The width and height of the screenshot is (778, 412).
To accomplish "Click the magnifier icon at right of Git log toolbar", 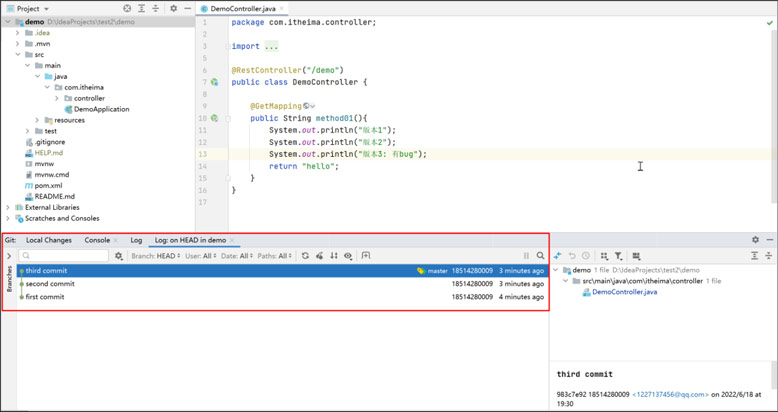I will [x=540, y=256].
